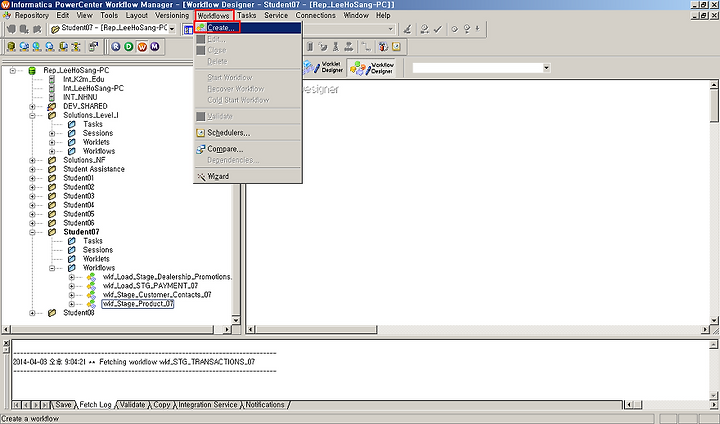Open the Versioning menu
This screenshot has width=720, height=424.
coord(172,15)
